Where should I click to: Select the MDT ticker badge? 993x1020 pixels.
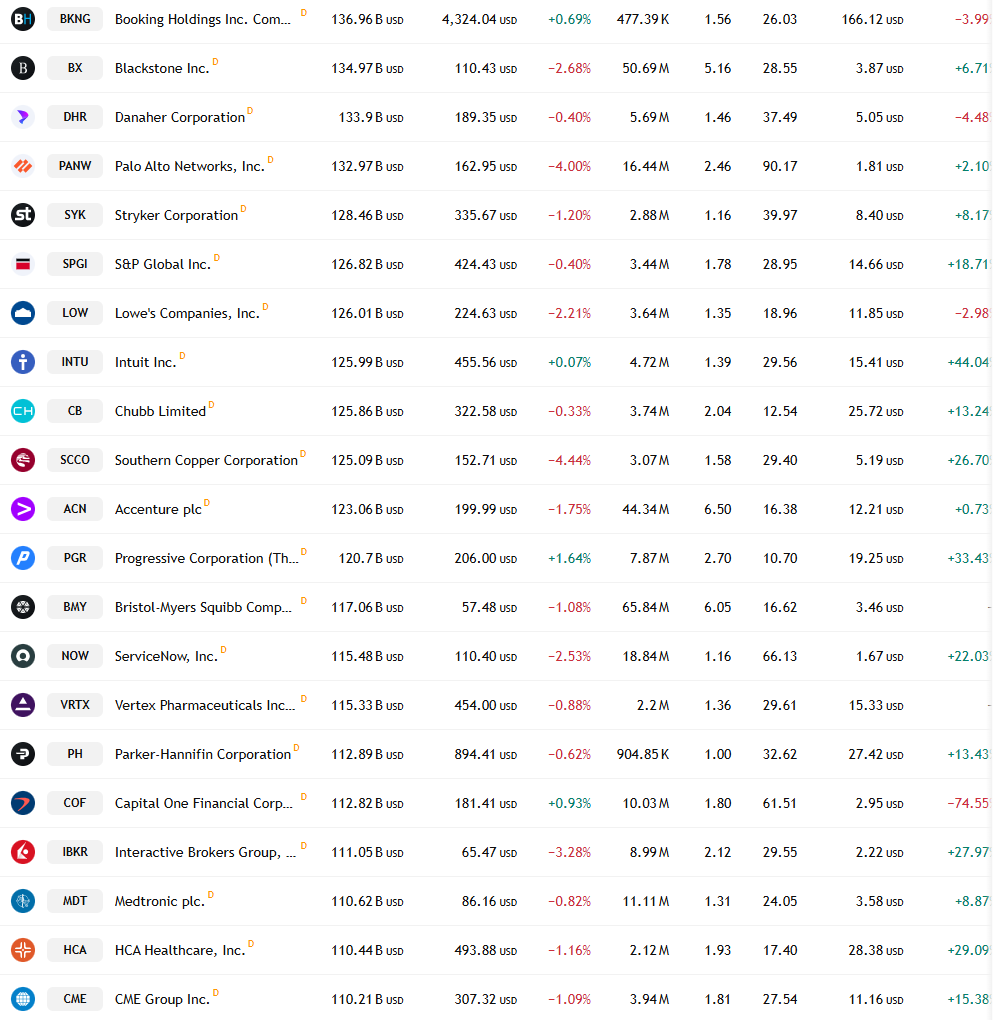click(x=75, y=901)
